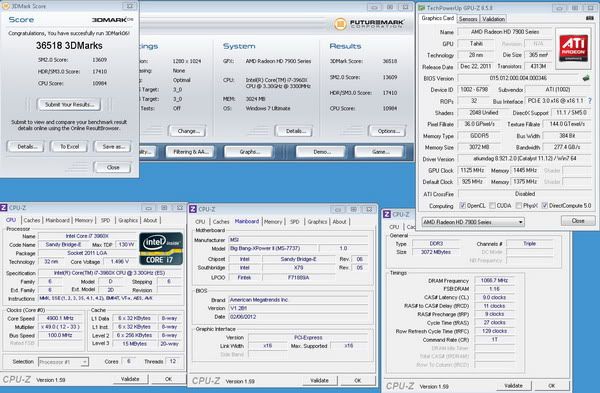Click the Core Voltage 1.496 V value
The width and height of the screenshot is (600, 393).
pos(119,262)
